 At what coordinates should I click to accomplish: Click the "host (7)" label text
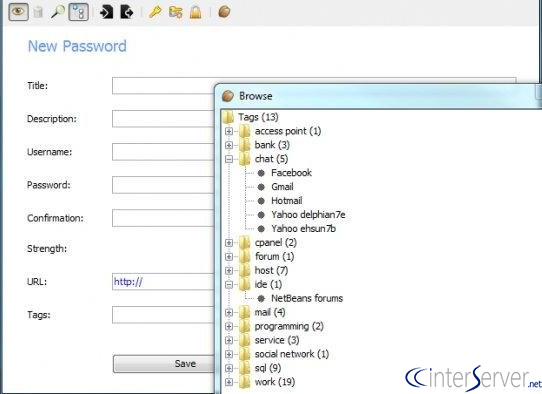271,270
